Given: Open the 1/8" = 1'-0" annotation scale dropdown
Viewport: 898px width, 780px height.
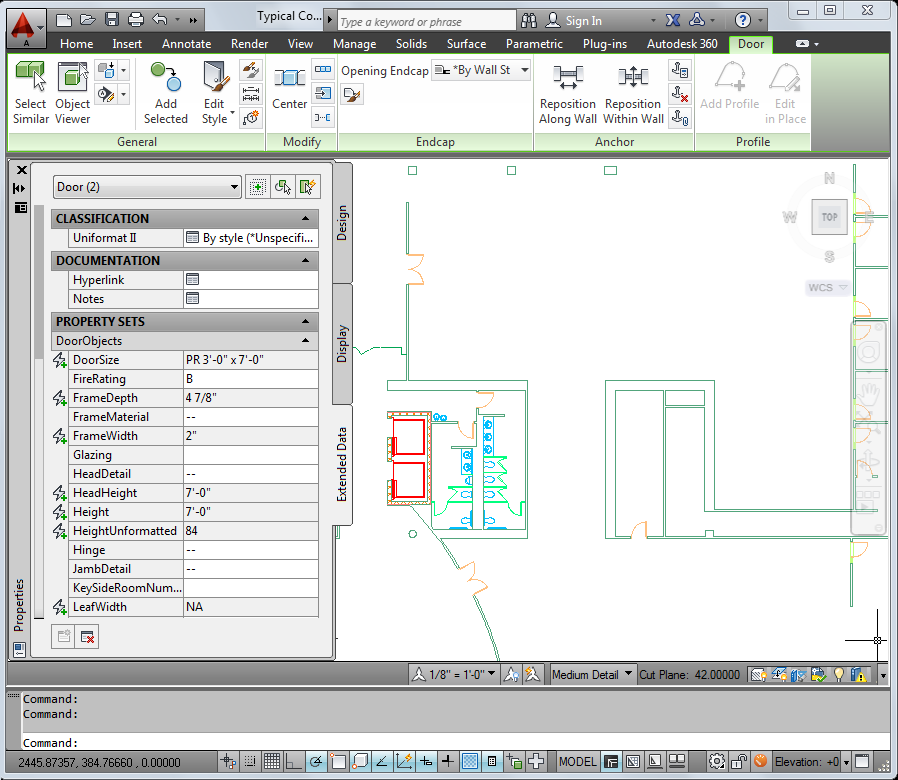Looking at the screenshot, I should [x=462, y=675].
